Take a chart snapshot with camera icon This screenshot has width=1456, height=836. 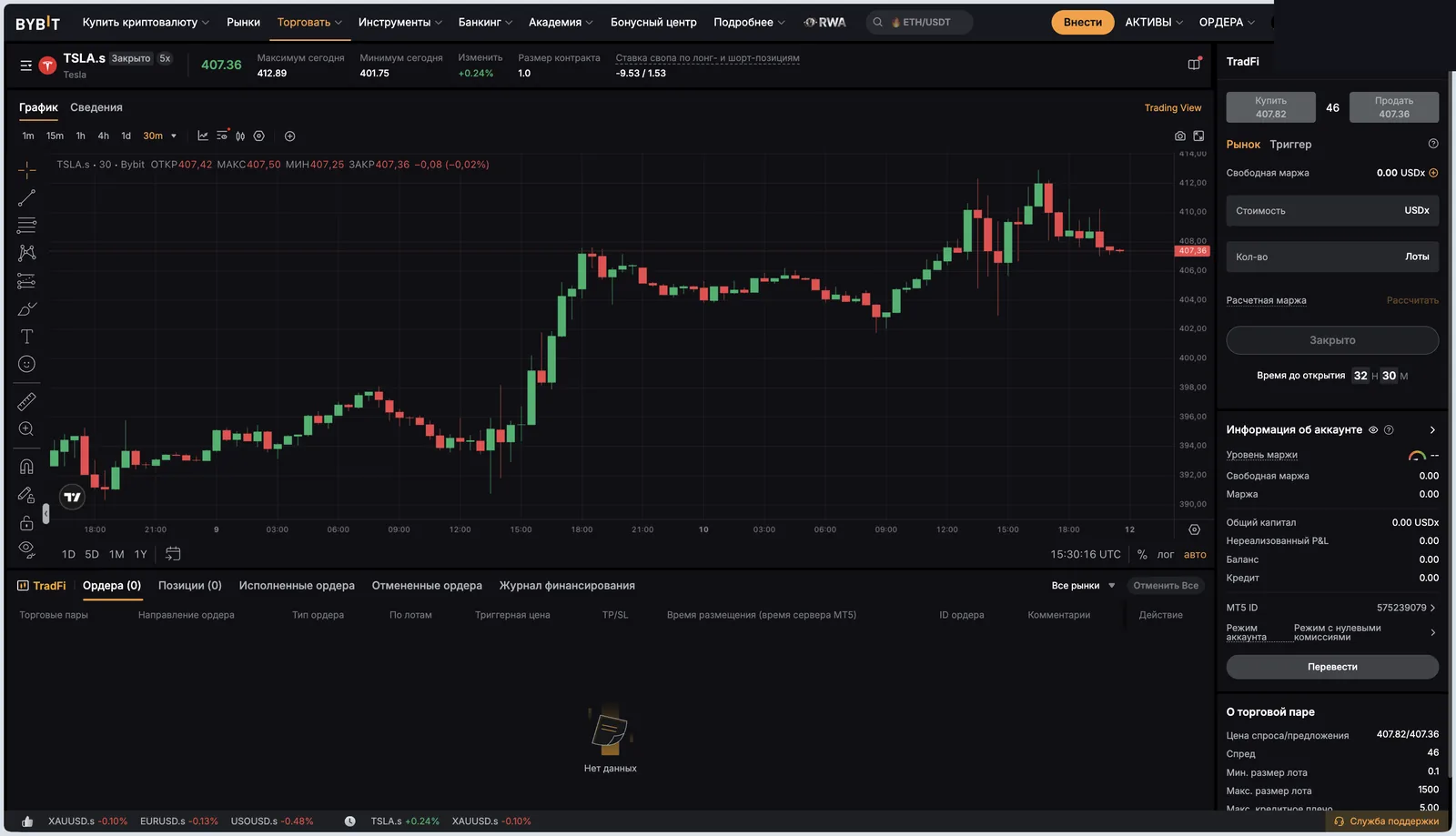[1180, 136]
